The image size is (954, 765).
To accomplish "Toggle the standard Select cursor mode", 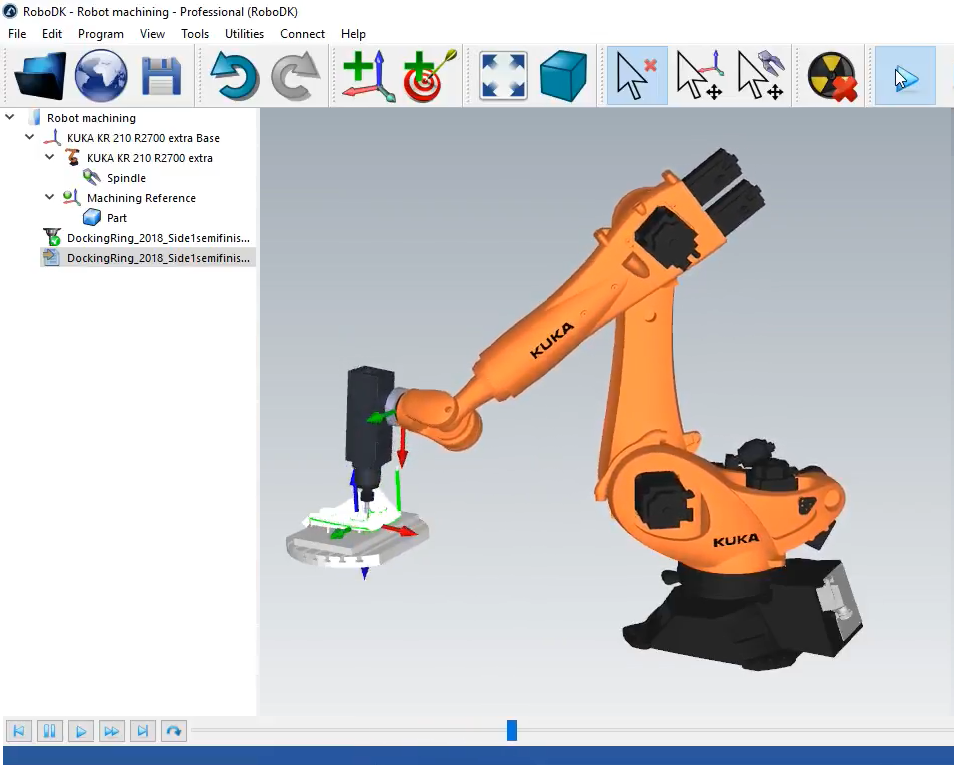I will coord(636,75).
